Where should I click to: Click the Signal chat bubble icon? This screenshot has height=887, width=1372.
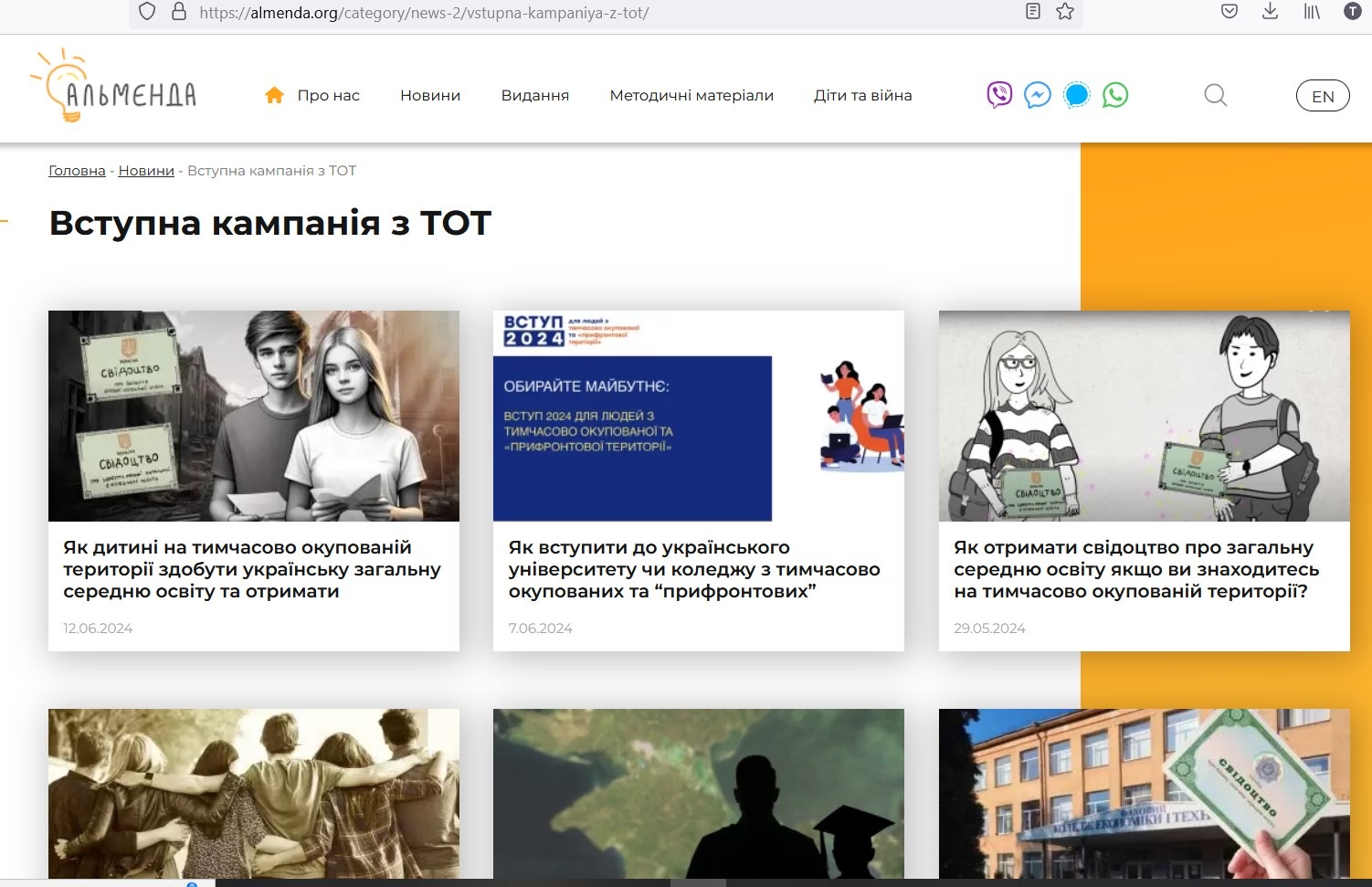1077,95
